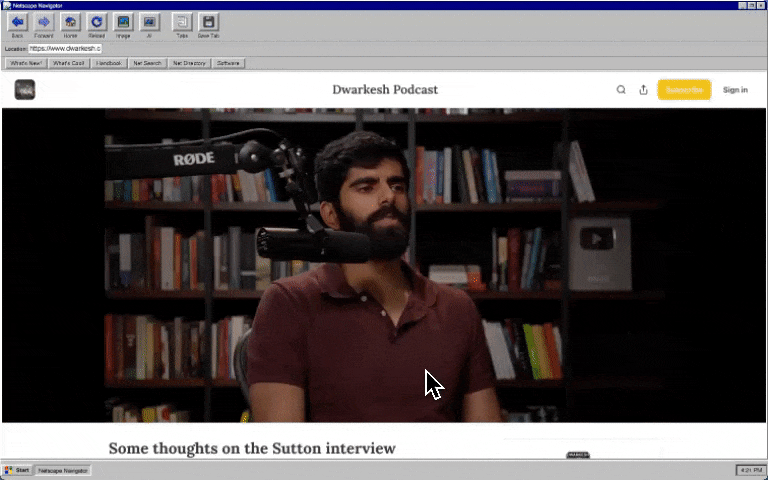
Task: Open the Dwarkesh Podcast title link
Action: tap(385, 90)
